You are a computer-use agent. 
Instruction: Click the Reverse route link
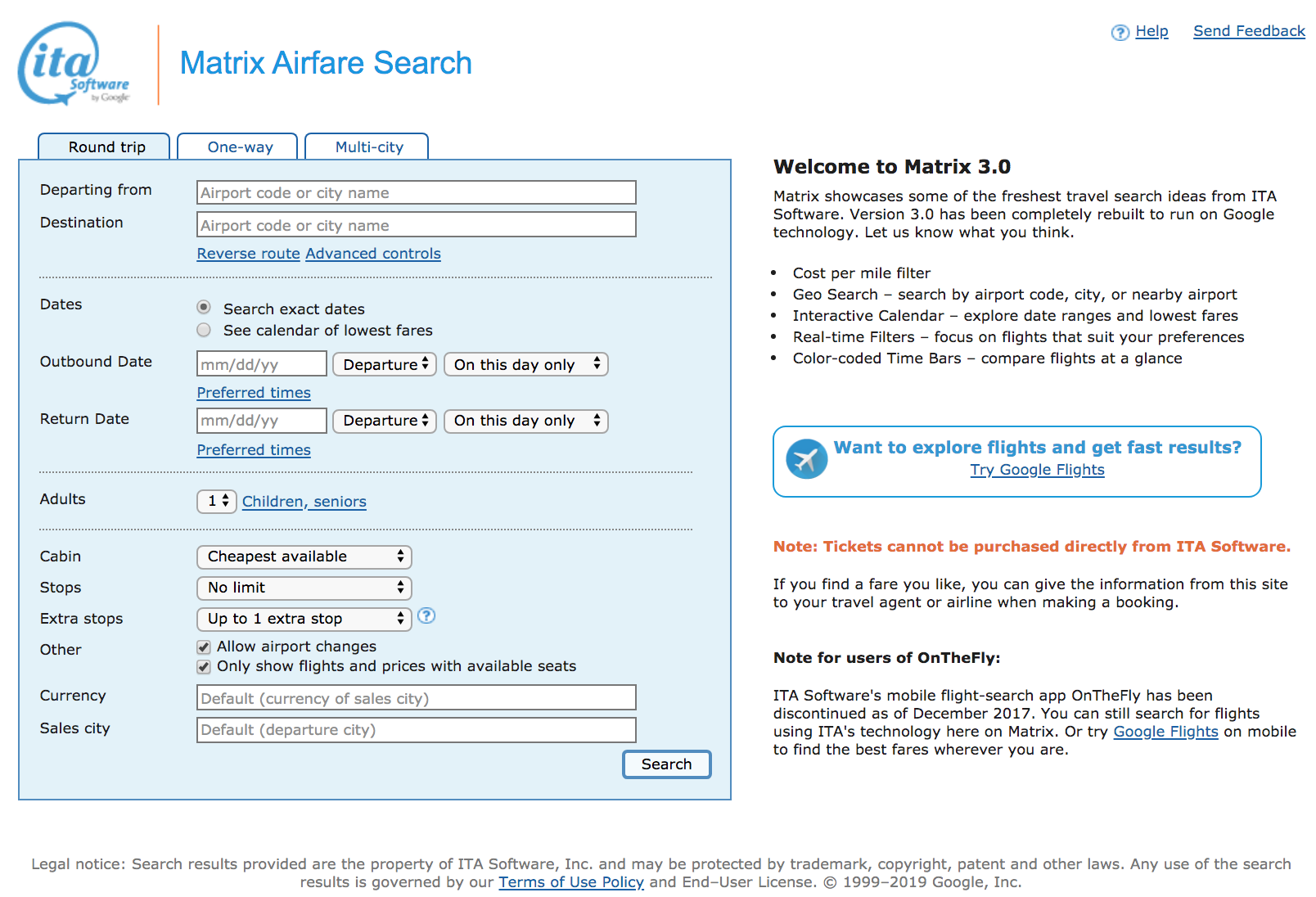pyautogui.click(x=248, y=254)
